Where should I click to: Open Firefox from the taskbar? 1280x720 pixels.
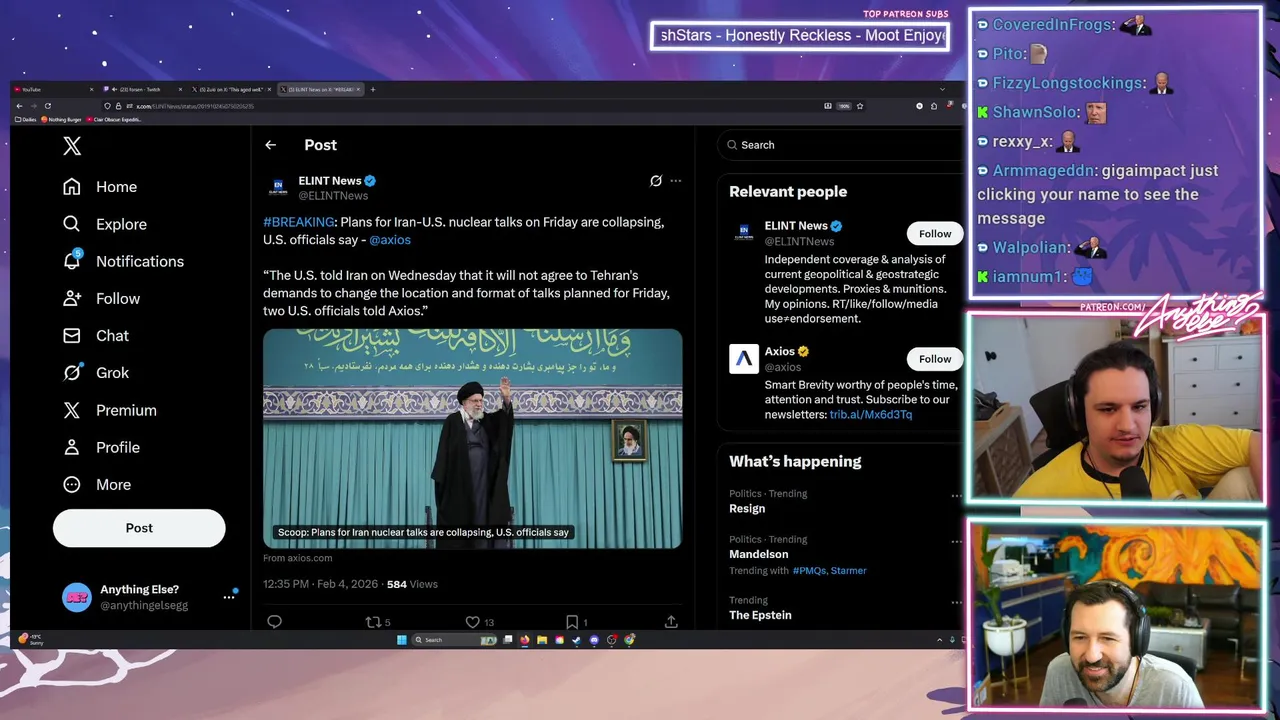524,640
